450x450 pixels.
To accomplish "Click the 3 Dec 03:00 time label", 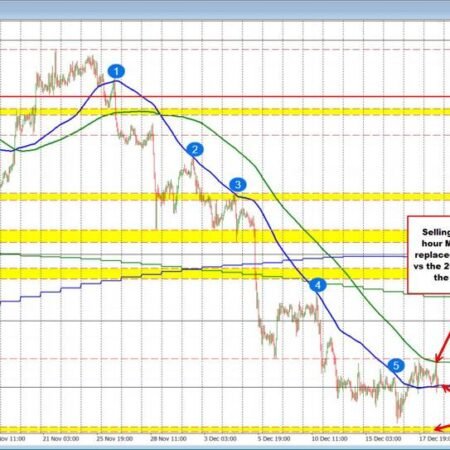I will coord(220,439).
